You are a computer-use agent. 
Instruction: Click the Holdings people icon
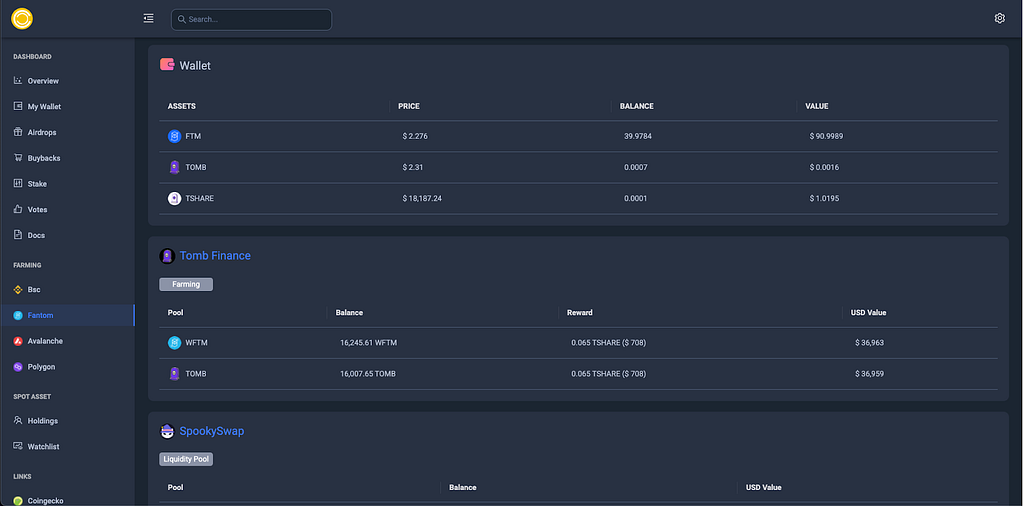(18, 421)
